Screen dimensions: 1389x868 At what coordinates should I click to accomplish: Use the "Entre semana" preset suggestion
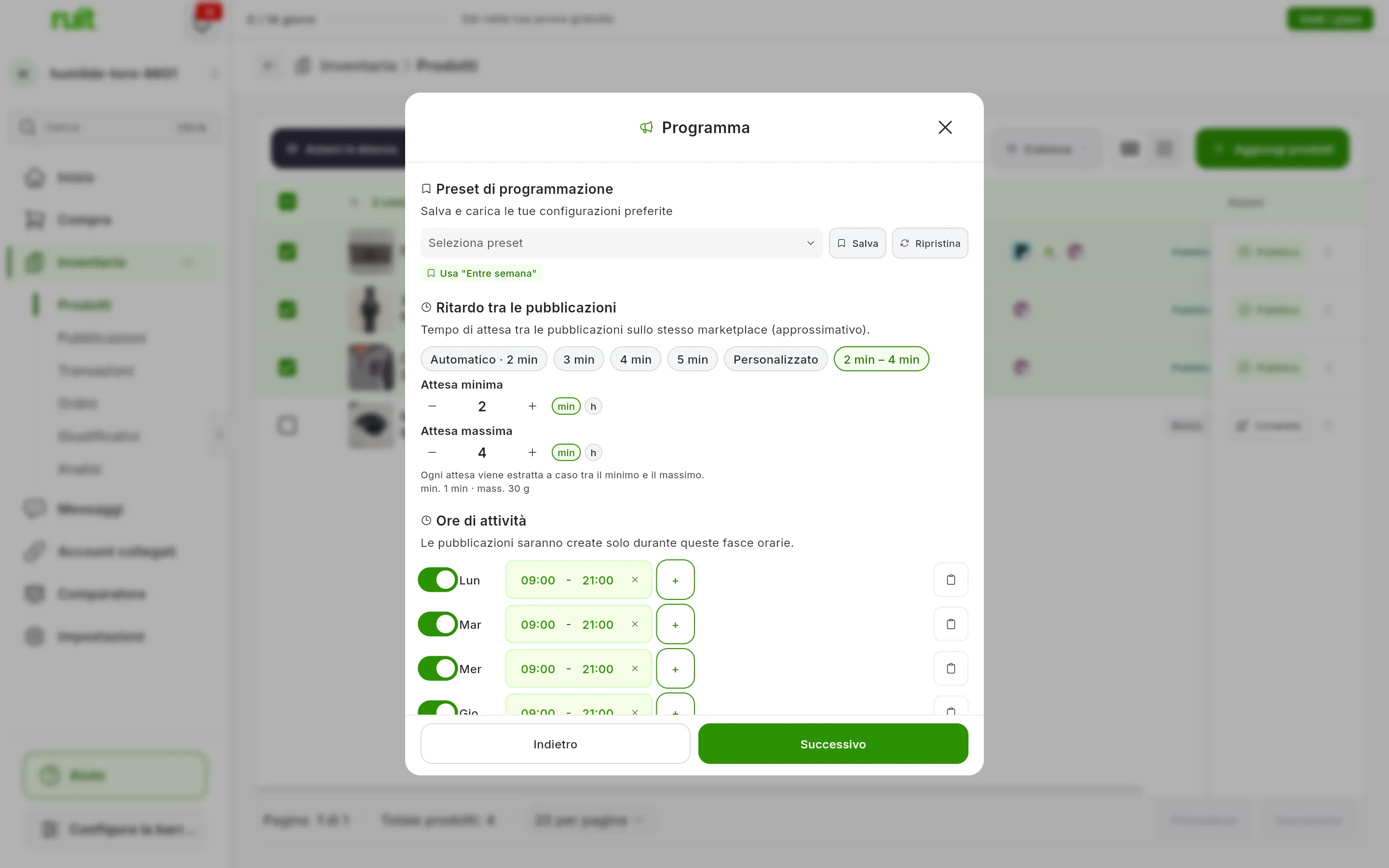(x=481, y=273)
